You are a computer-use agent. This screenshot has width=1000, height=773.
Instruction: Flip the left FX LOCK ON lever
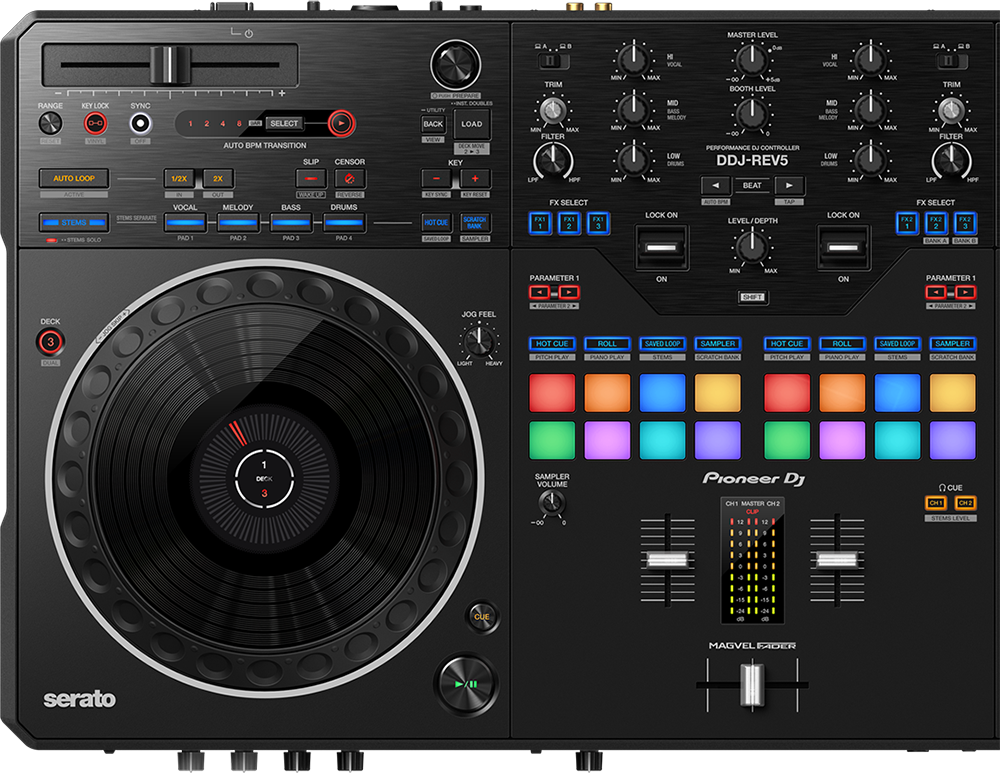(x=661, y=247)
